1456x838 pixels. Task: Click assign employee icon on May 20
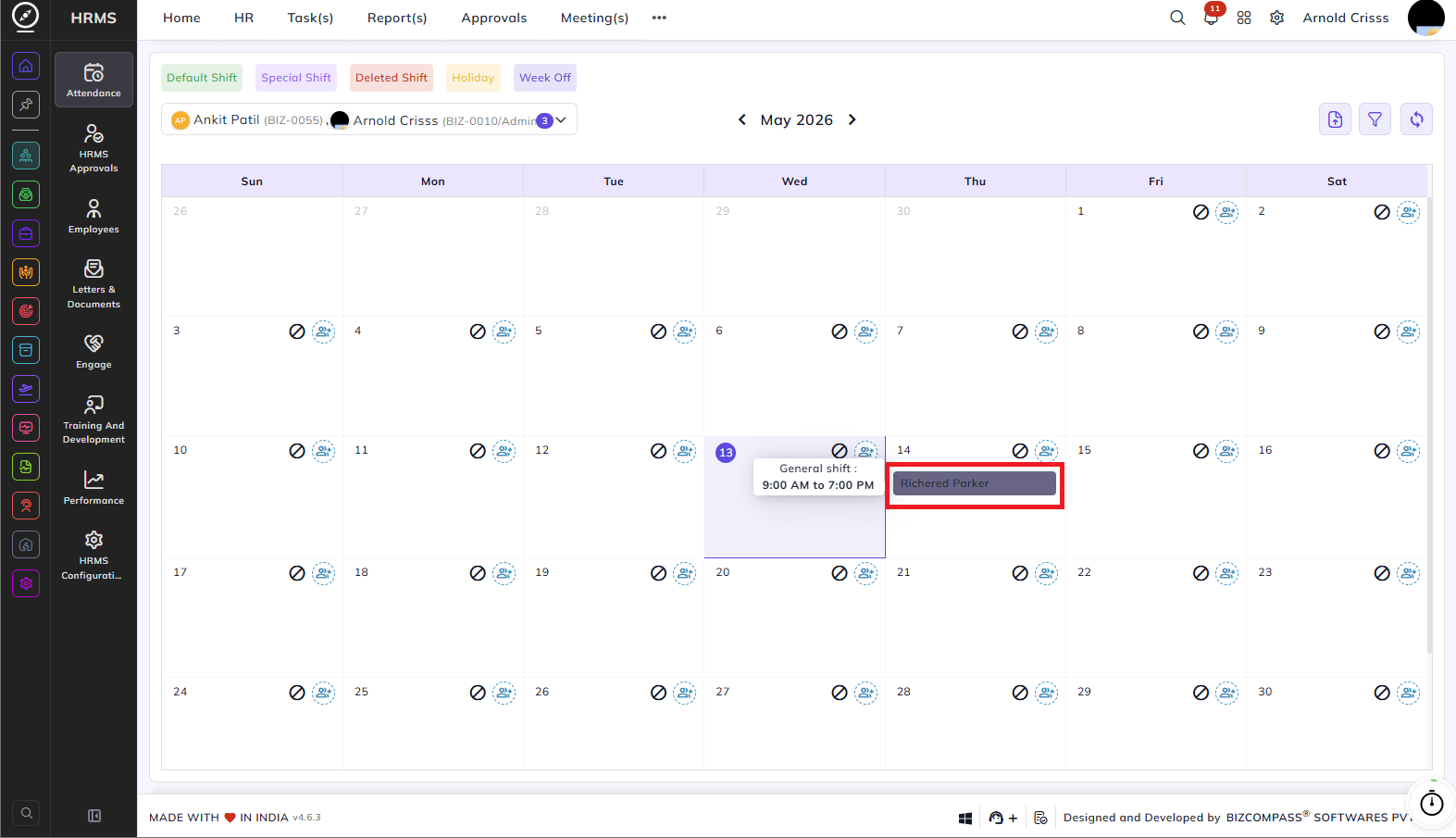tap(865, 573)
